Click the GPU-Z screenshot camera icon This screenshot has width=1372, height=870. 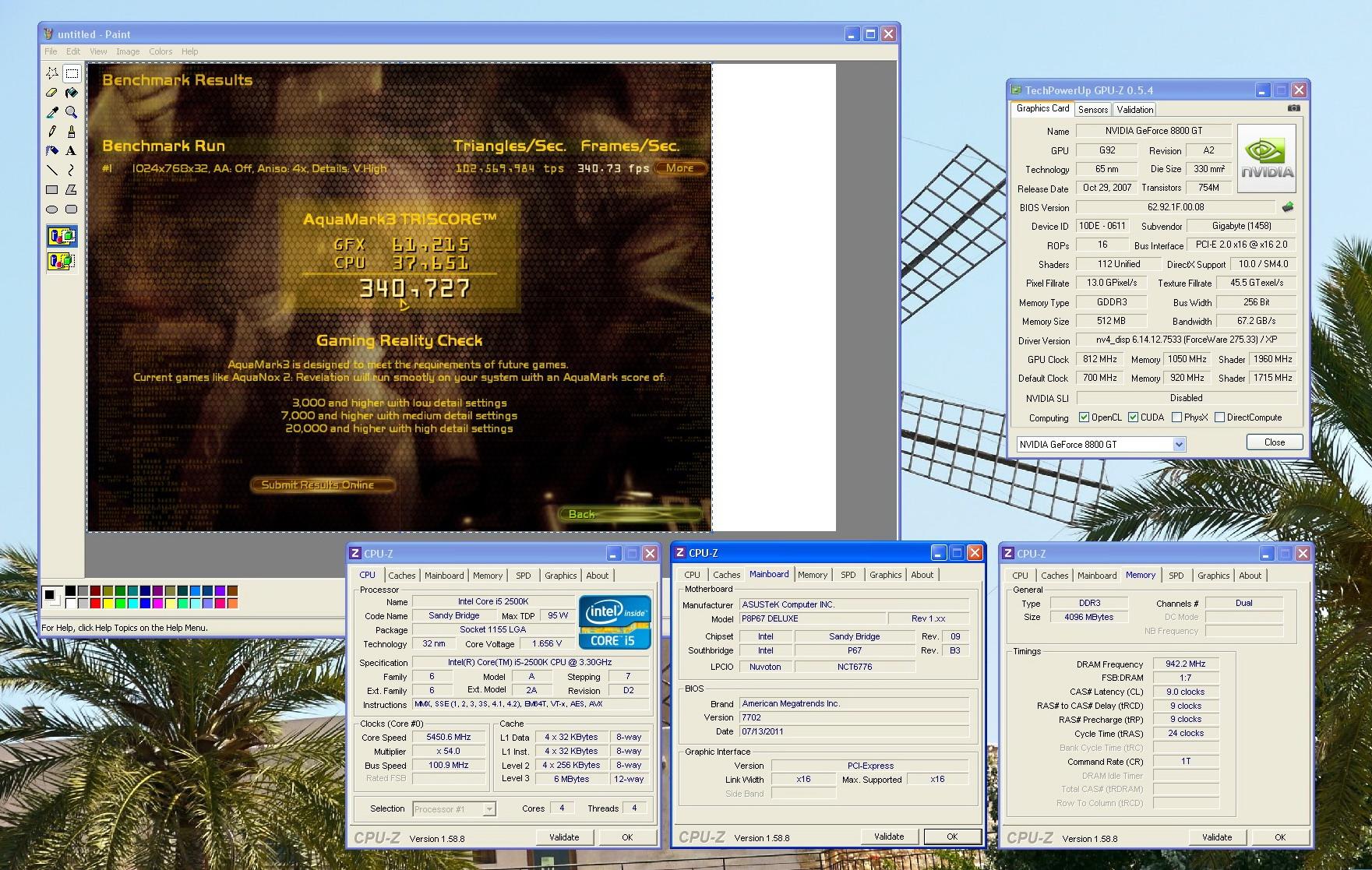point(1293,108)
